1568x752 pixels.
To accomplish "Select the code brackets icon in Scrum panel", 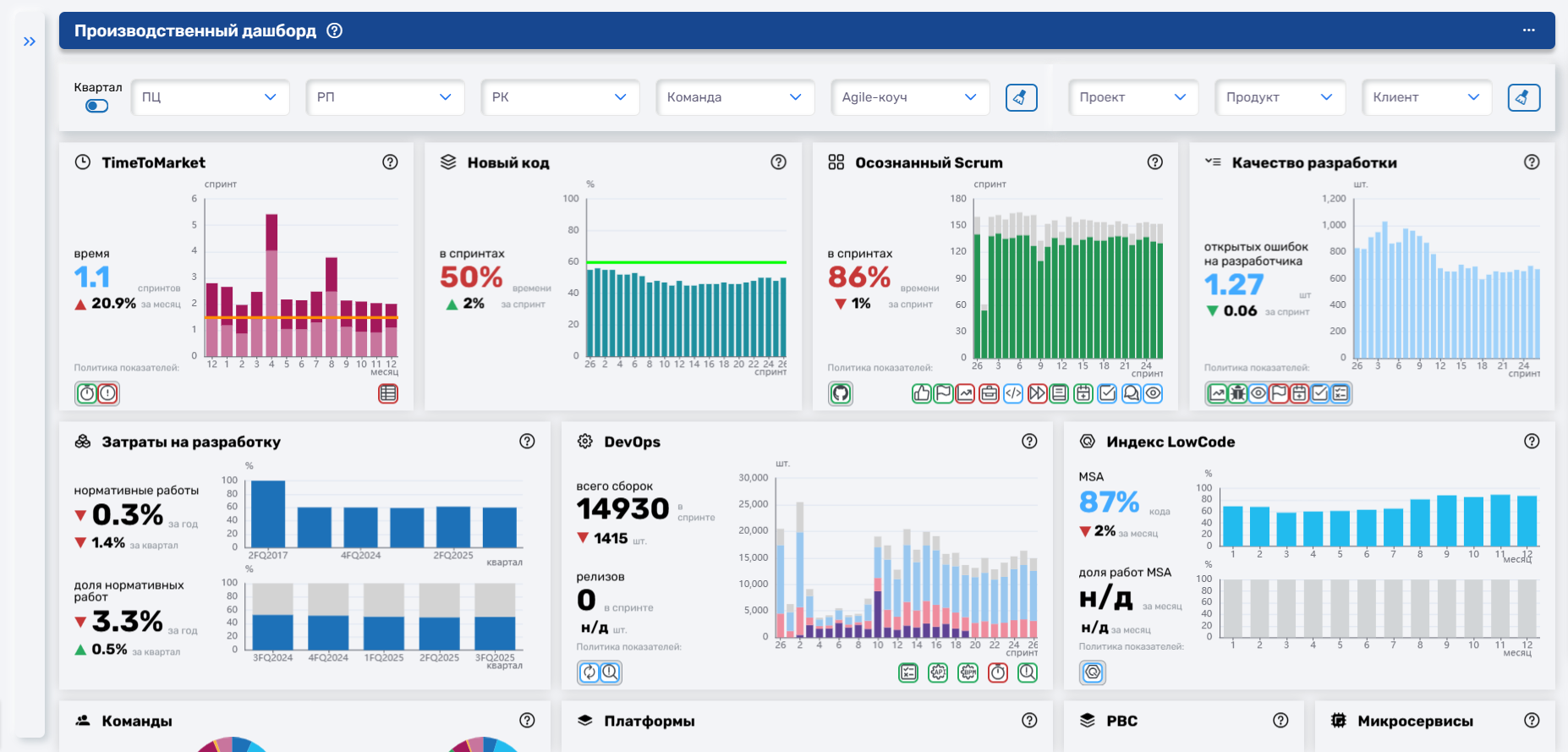I will tap(1012, 393).
